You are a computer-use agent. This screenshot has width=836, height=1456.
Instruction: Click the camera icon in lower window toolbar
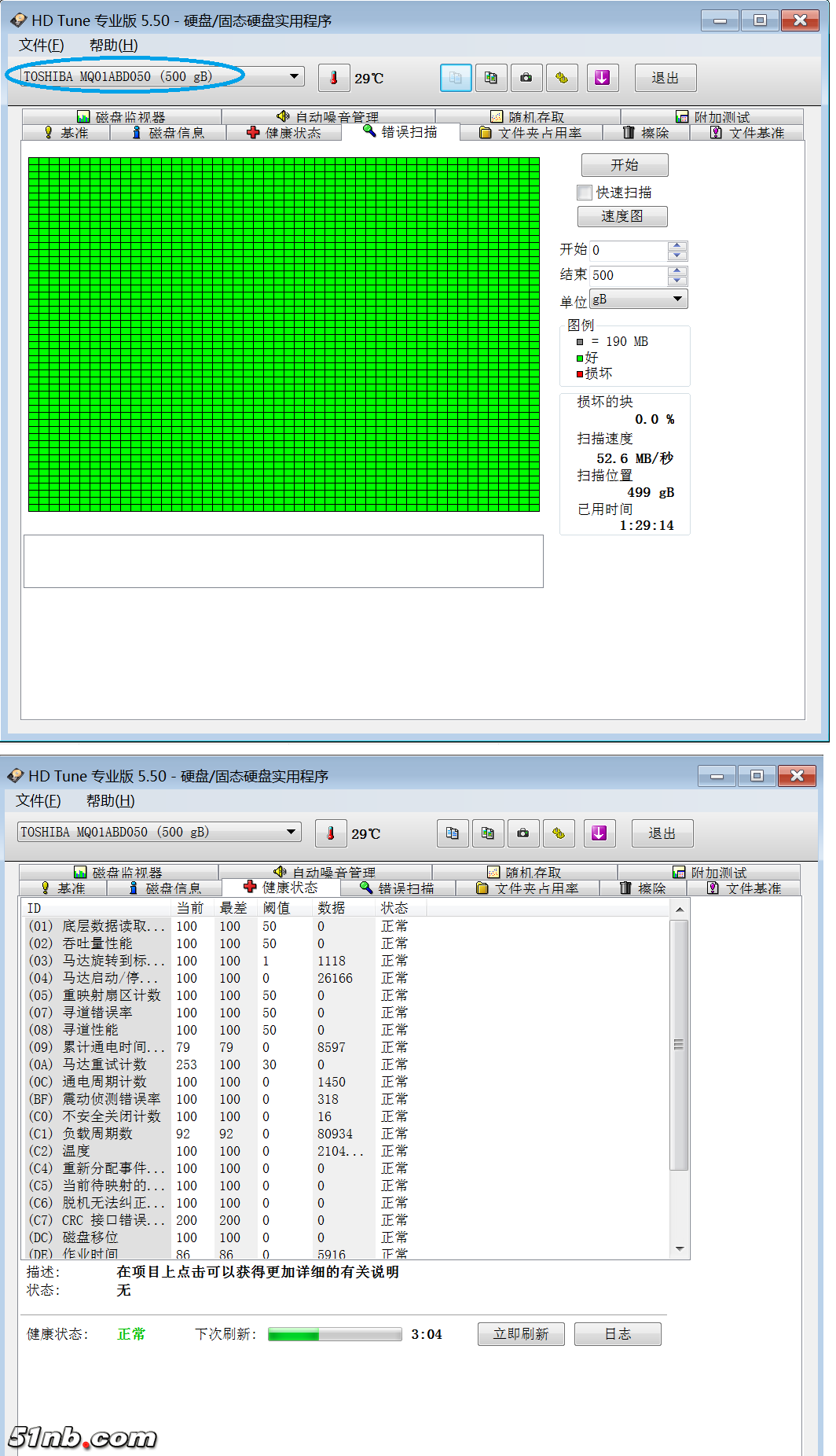(523, 833)
